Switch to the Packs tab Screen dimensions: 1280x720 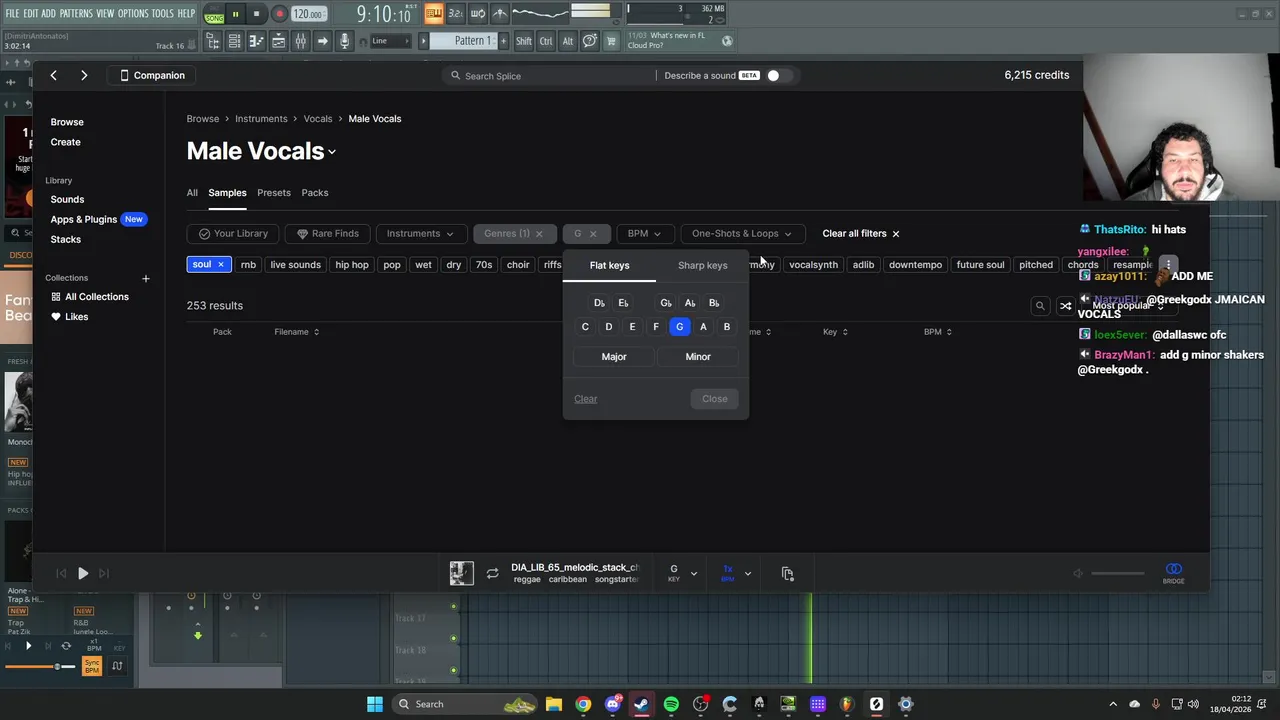315,193
